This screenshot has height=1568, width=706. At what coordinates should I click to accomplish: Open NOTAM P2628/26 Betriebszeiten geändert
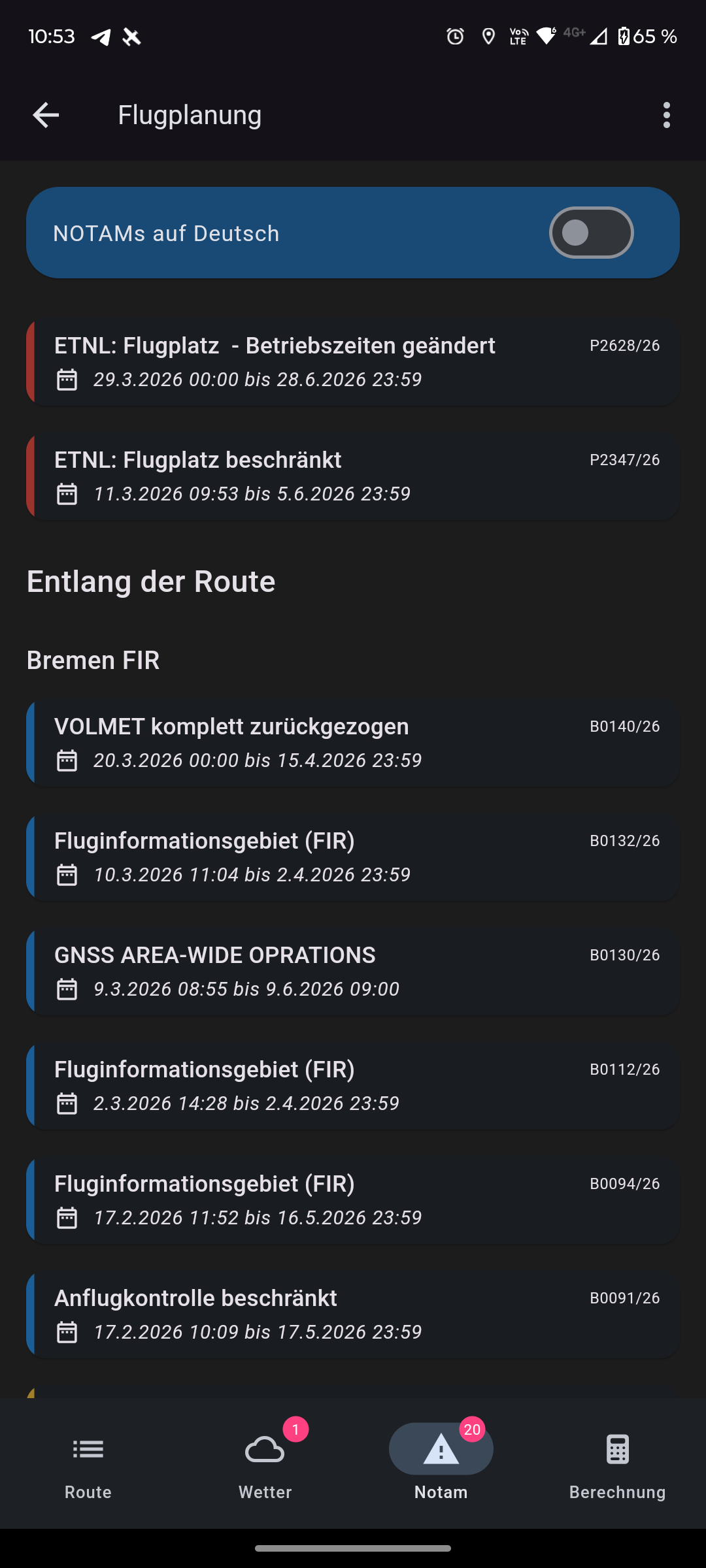353,362
